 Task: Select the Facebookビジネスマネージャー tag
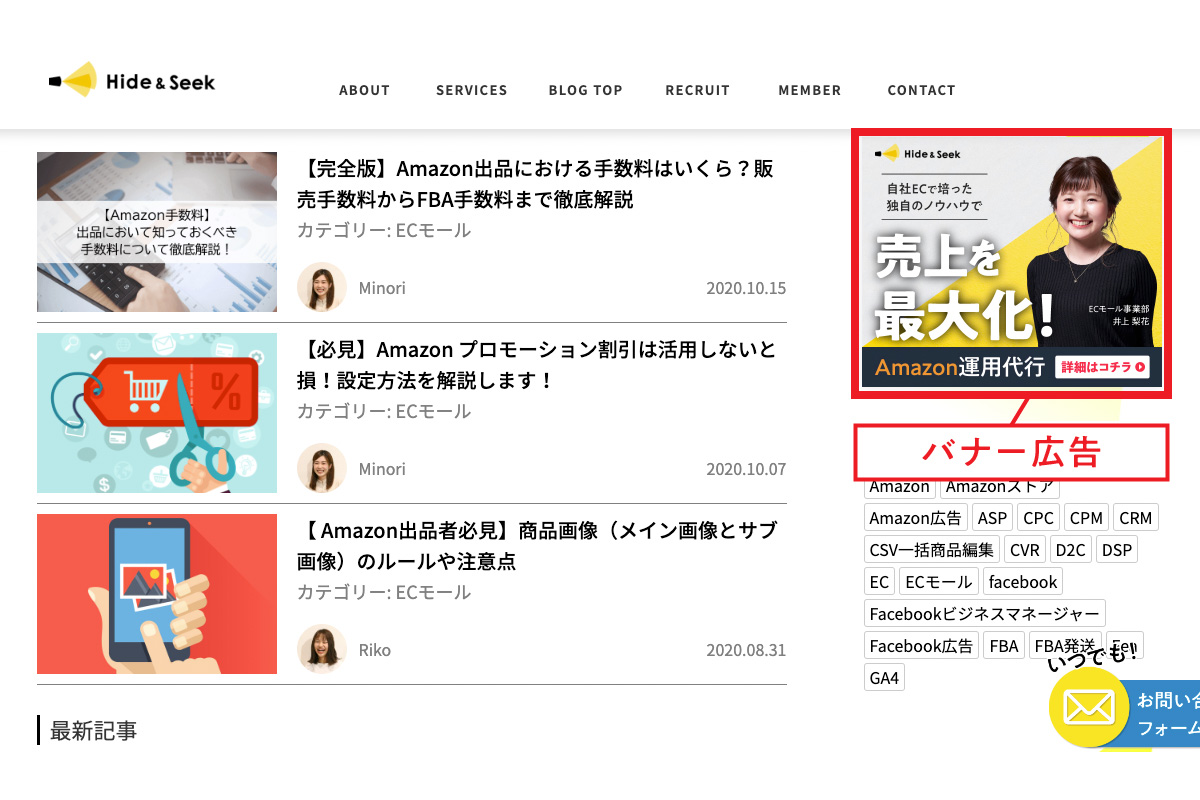[985, 614]
